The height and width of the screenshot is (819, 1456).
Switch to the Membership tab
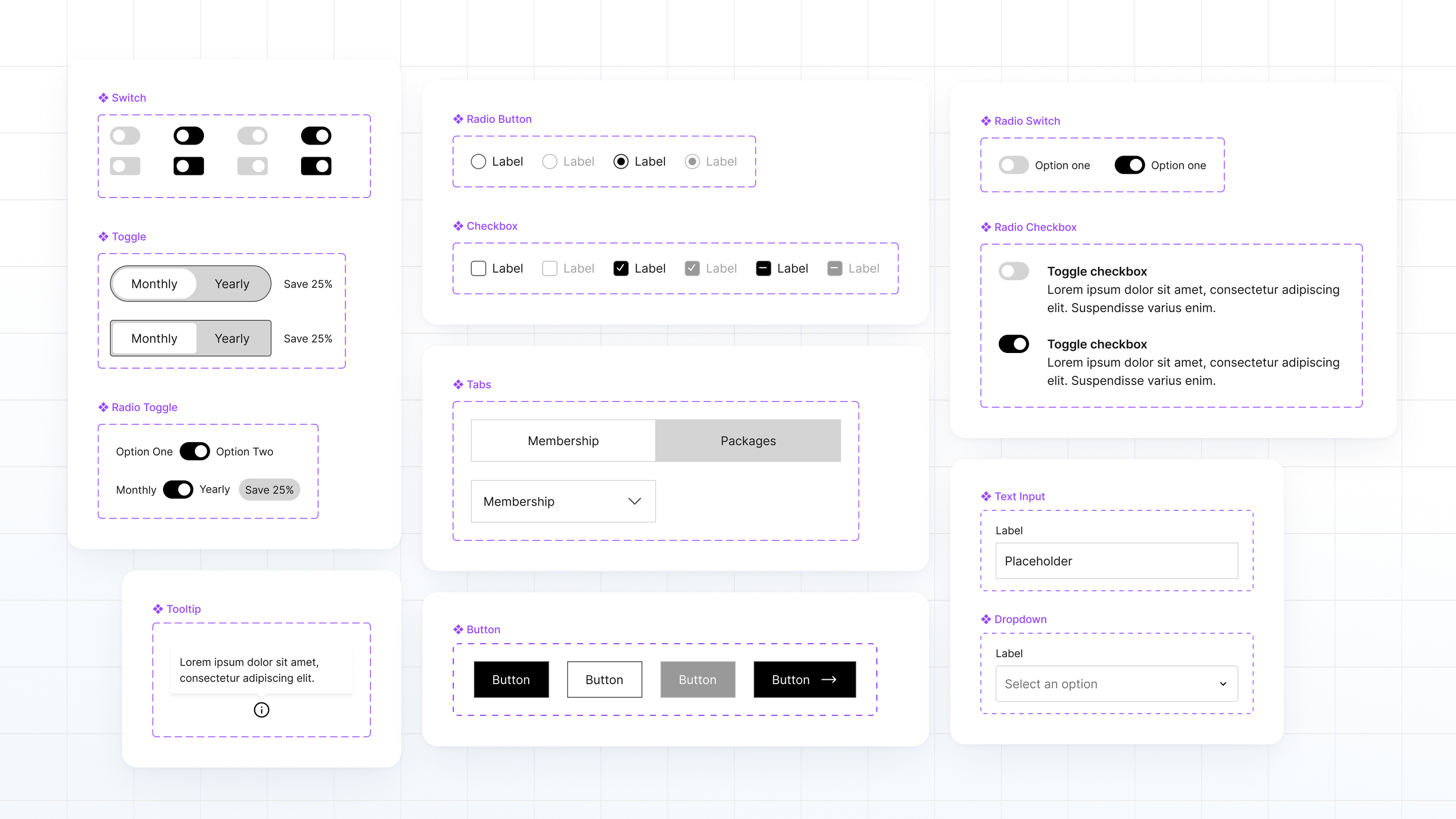tap(563, 441)
